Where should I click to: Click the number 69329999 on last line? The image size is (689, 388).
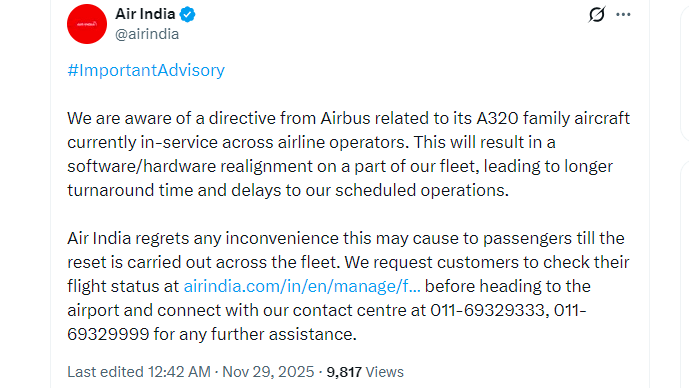108,334
